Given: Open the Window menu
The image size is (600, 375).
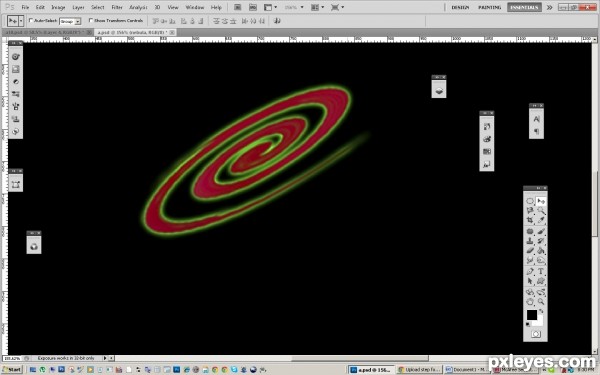Looking at the screenshot, I should pos(195,7).
